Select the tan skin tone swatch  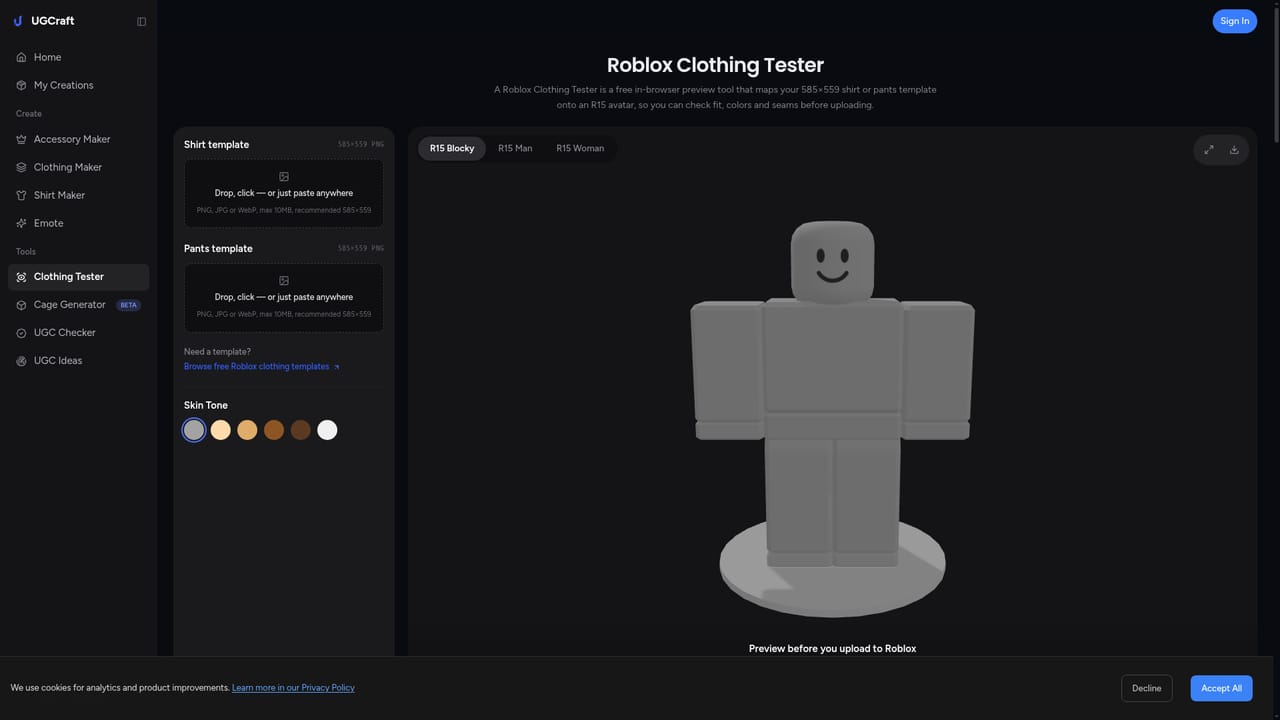(x=247, y=430)
